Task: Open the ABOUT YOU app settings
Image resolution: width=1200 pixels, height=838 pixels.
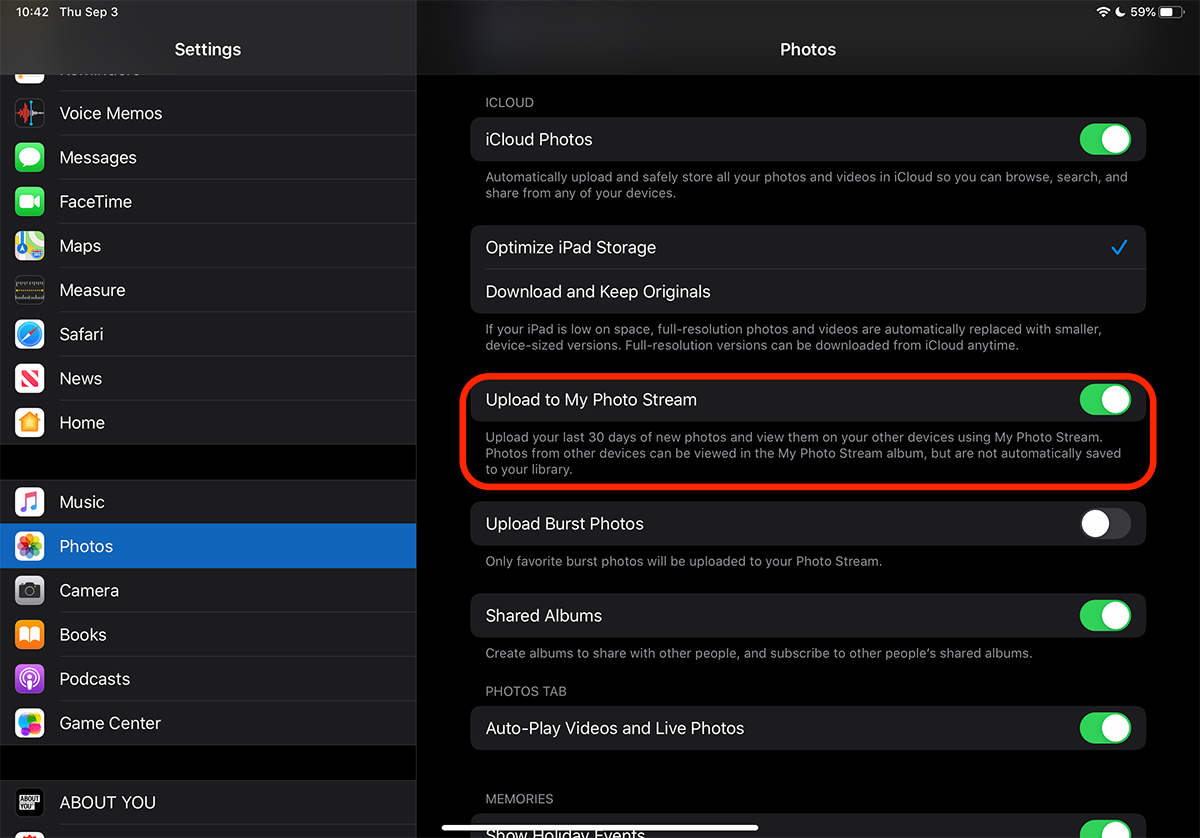Action: point(207,802)
